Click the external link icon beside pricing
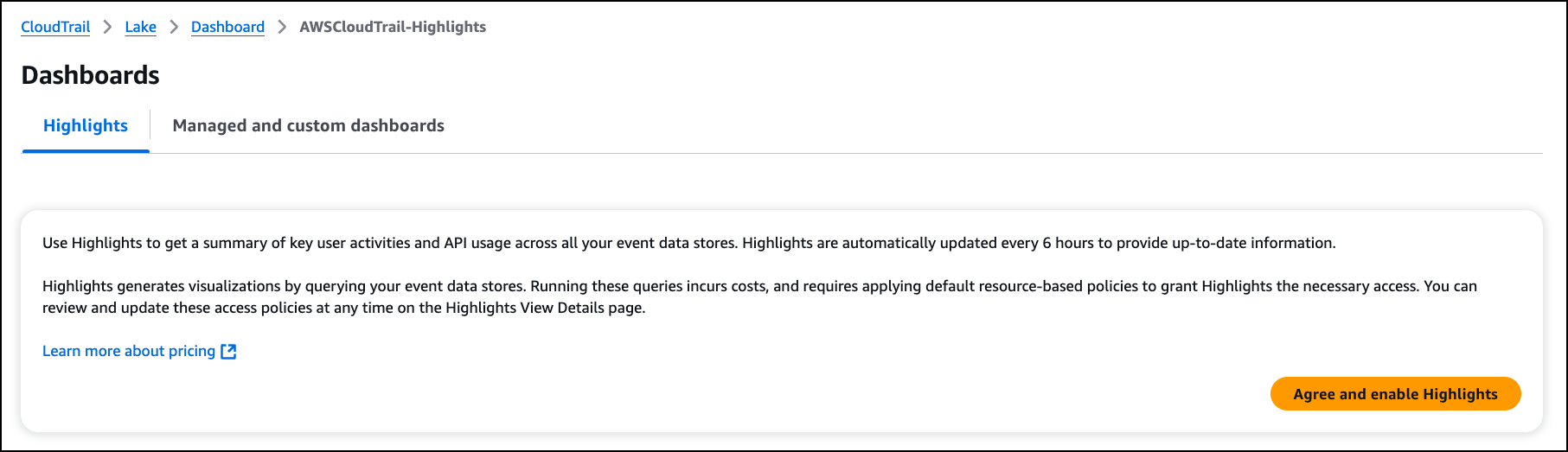 [x=228, y=351]
